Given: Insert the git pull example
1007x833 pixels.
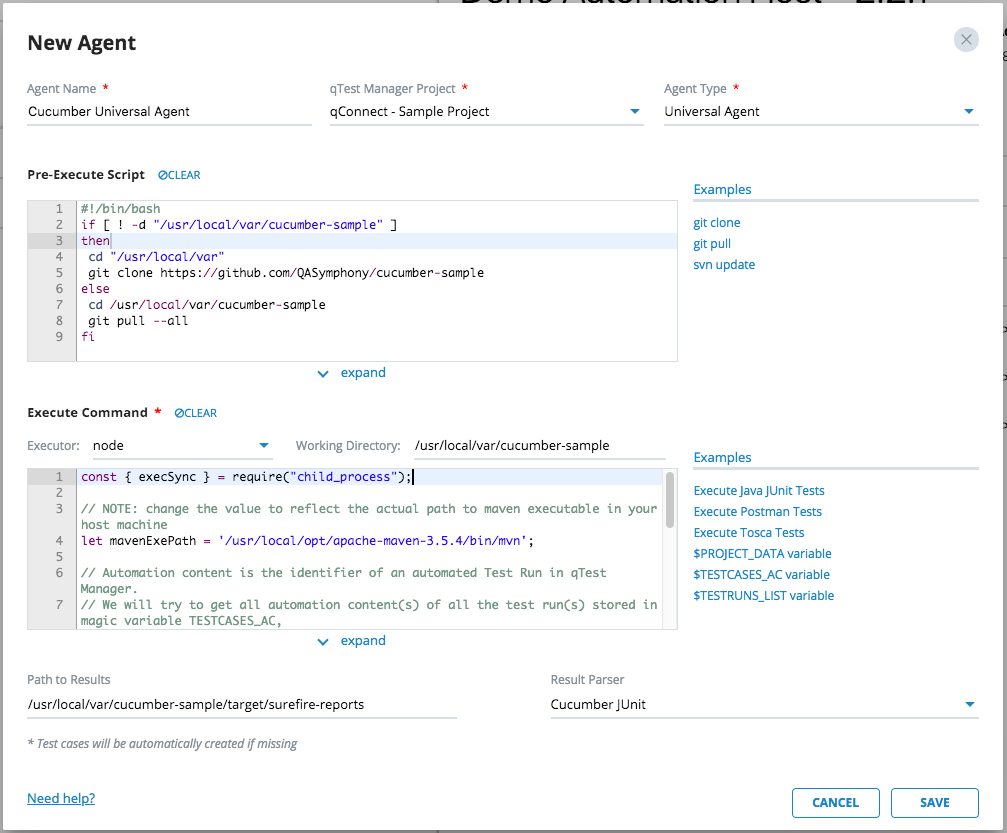Looking at the screenshot, I should (713, 244).
